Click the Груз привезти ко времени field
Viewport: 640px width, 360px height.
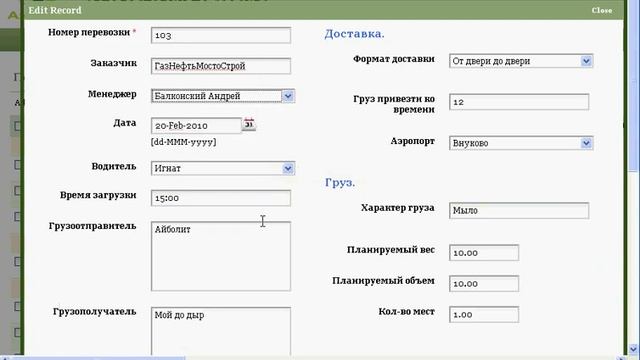click(519, 102)
